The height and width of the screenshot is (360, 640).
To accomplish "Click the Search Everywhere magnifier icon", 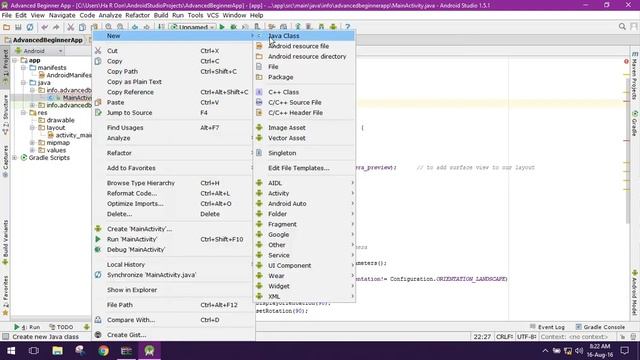I will point(622,27).
